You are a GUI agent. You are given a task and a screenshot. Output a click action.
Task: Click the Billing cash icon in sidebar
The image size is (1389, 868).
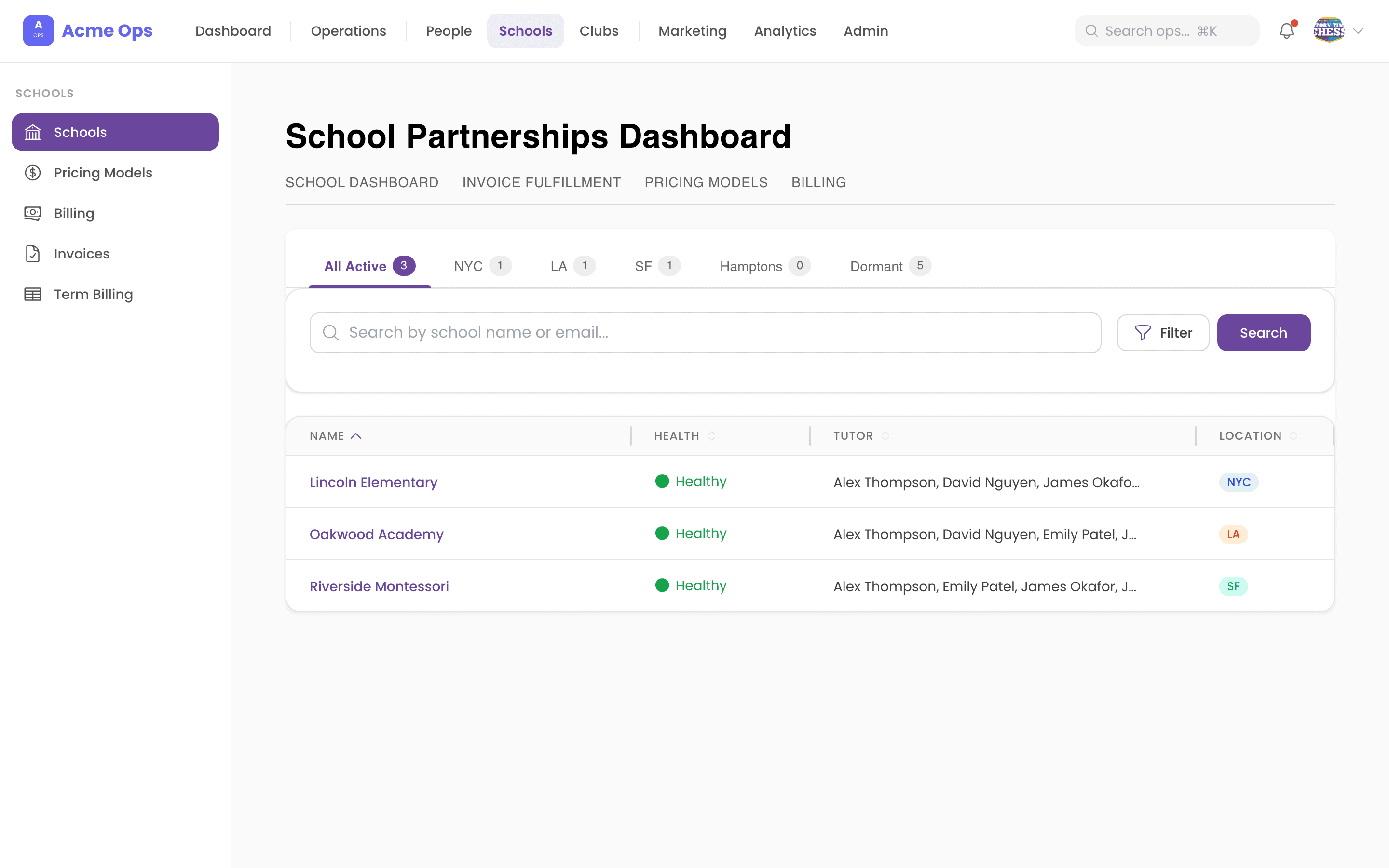33,213
